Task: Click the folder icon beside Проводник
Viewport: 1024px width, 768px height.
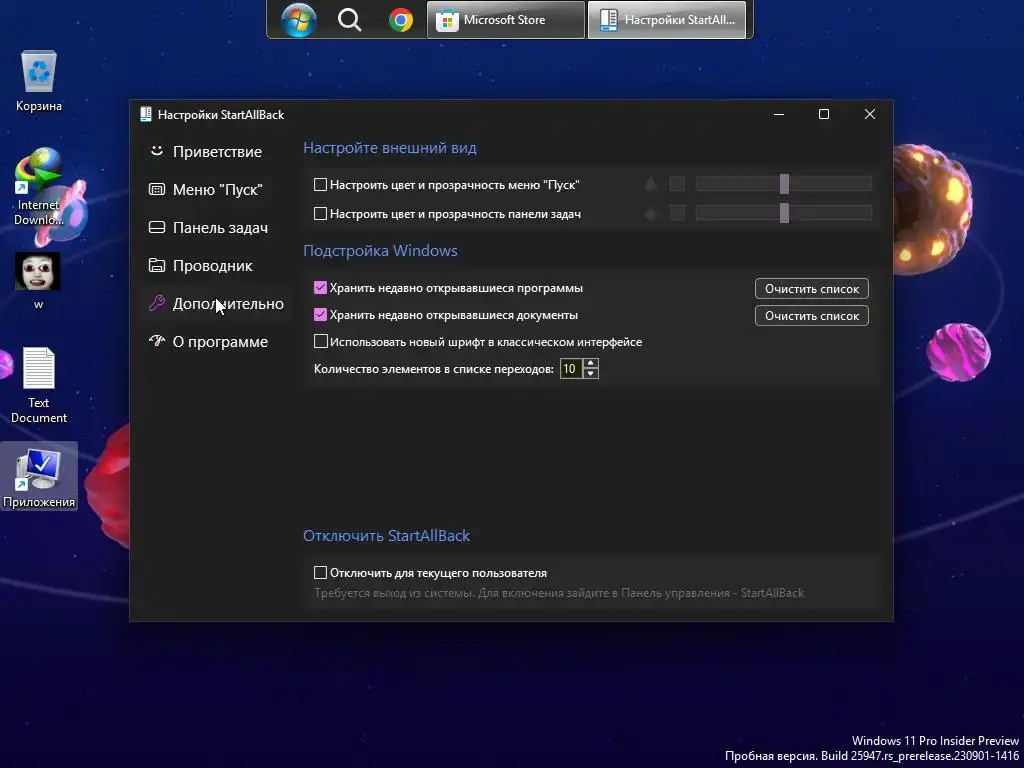Action: [x=157, y=265]
